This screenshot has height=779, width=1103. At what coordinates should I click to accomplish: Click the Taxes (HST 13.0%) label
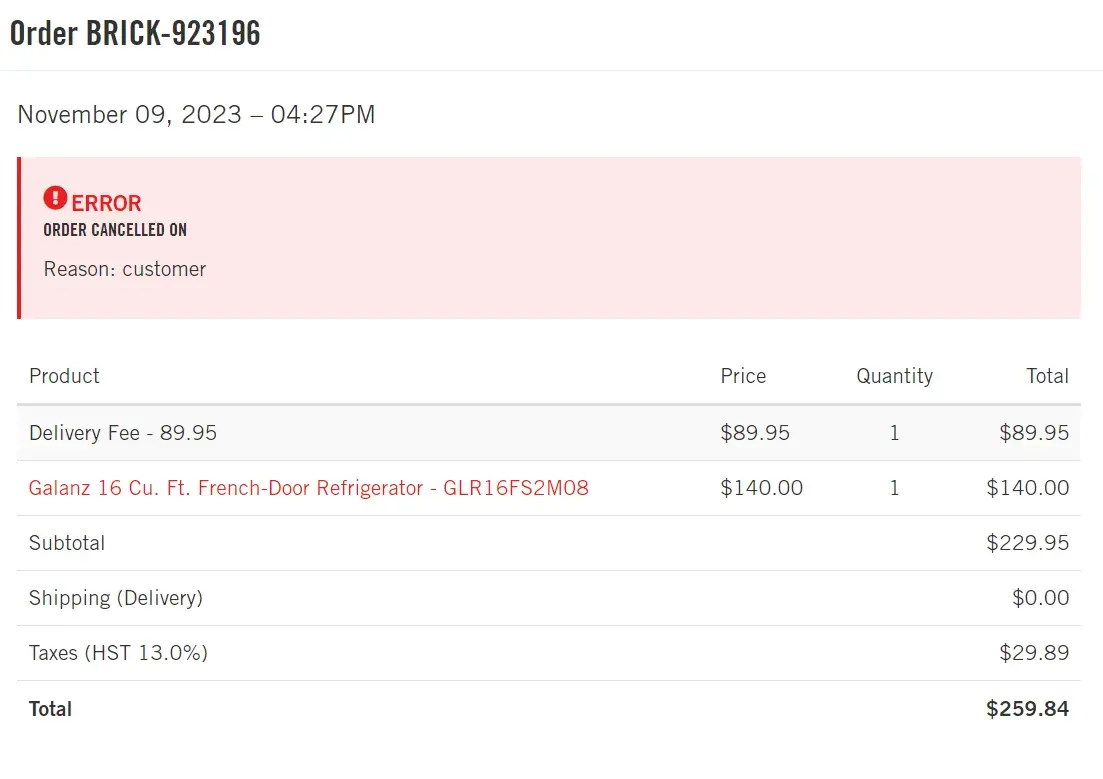click(x=118, y=653)
